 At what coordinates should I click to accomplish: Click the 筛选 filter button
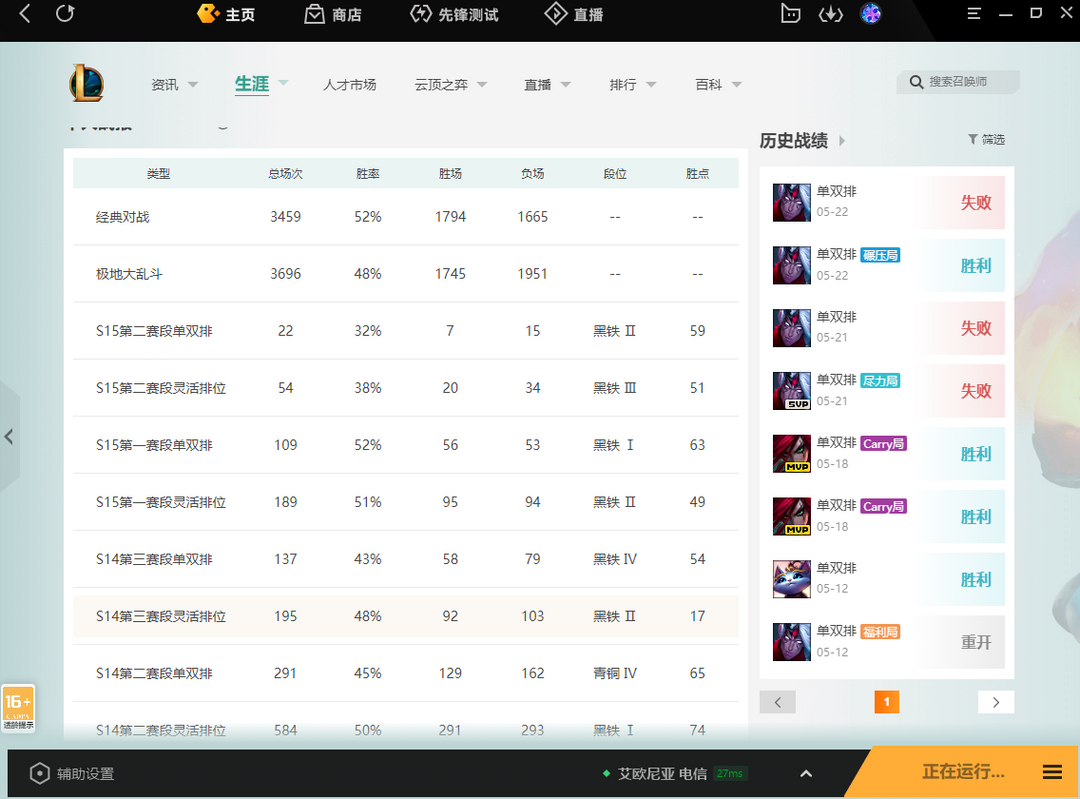[x=986, y=140]
